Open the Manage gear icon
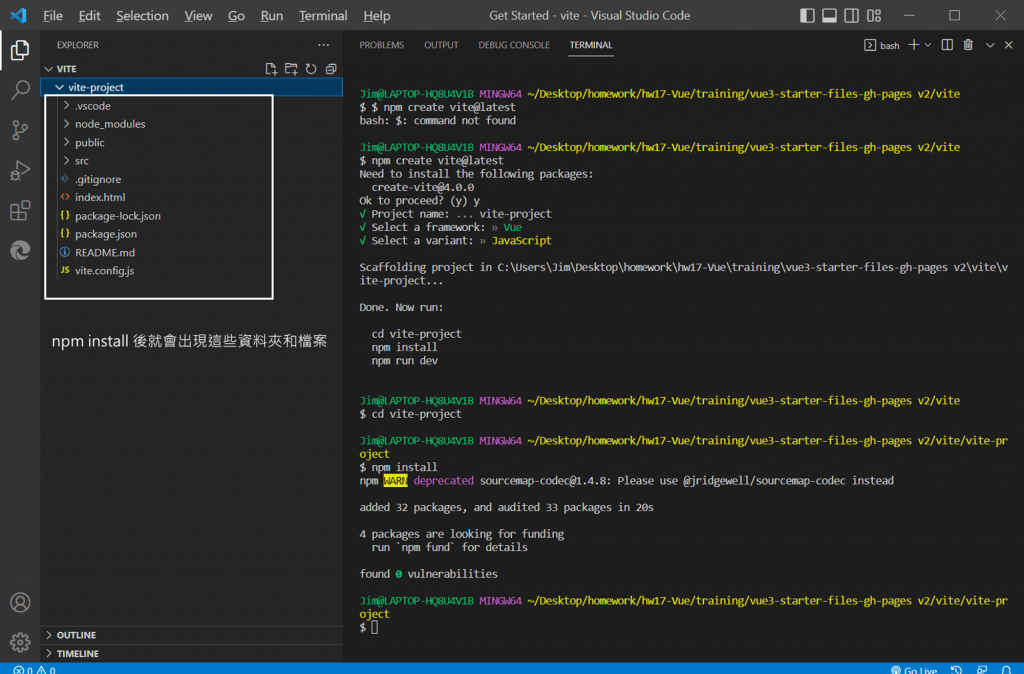This screenshot has width=1024, height=674. tap(20, 643)
